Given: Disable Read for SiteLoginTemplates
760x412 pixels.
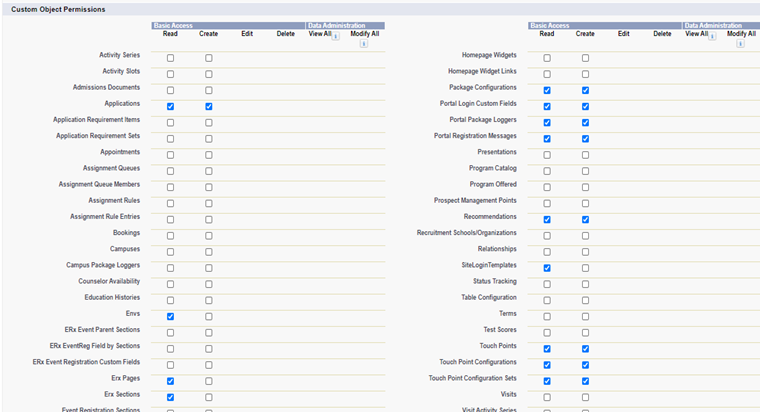Looking at the screenshot, I should pos(547,268).
